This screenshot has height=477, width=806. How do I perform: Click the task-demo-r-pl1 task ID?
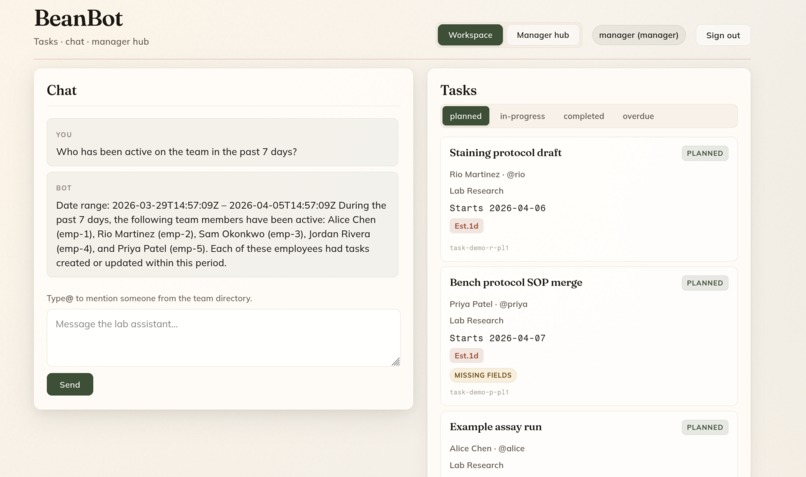coord(479,248)
